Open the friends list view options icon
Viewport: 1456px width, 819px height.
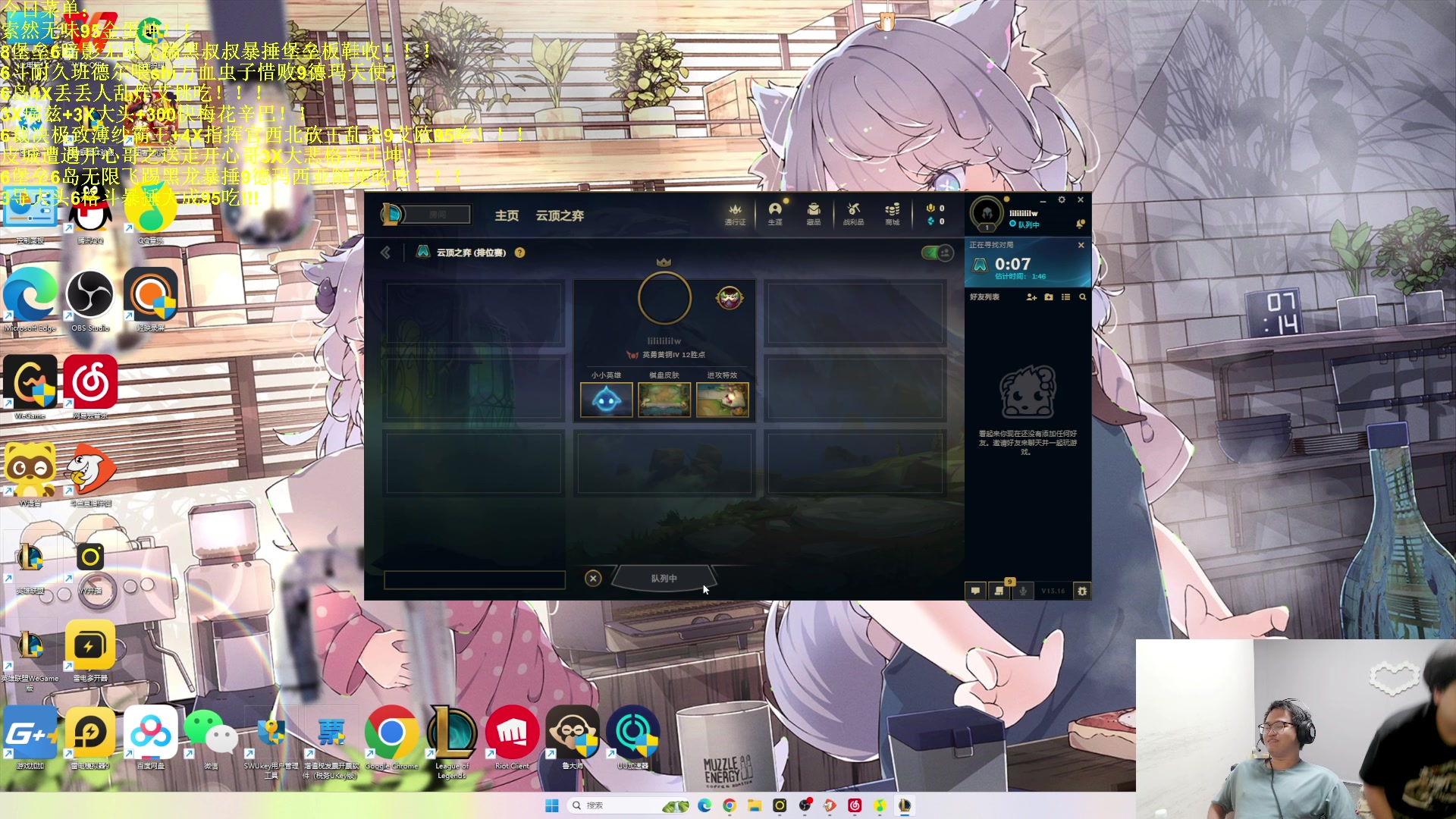pos(1065,297)
